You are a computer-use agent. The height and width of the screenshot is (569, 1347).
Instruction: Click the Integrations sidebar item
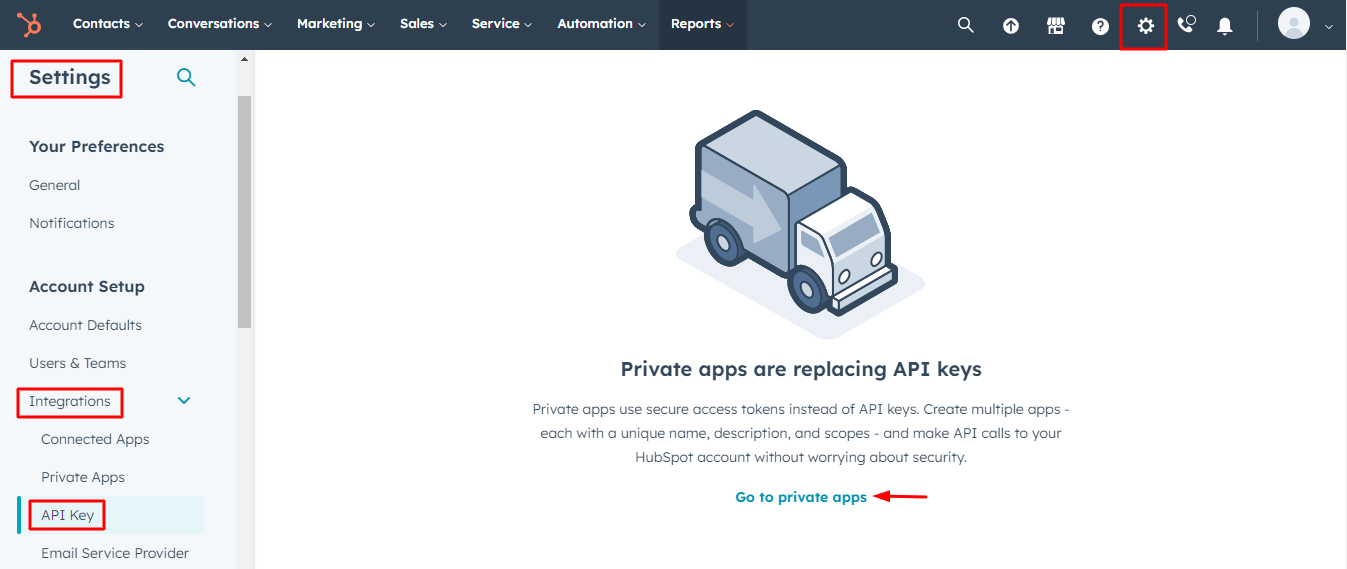[70, 401]
